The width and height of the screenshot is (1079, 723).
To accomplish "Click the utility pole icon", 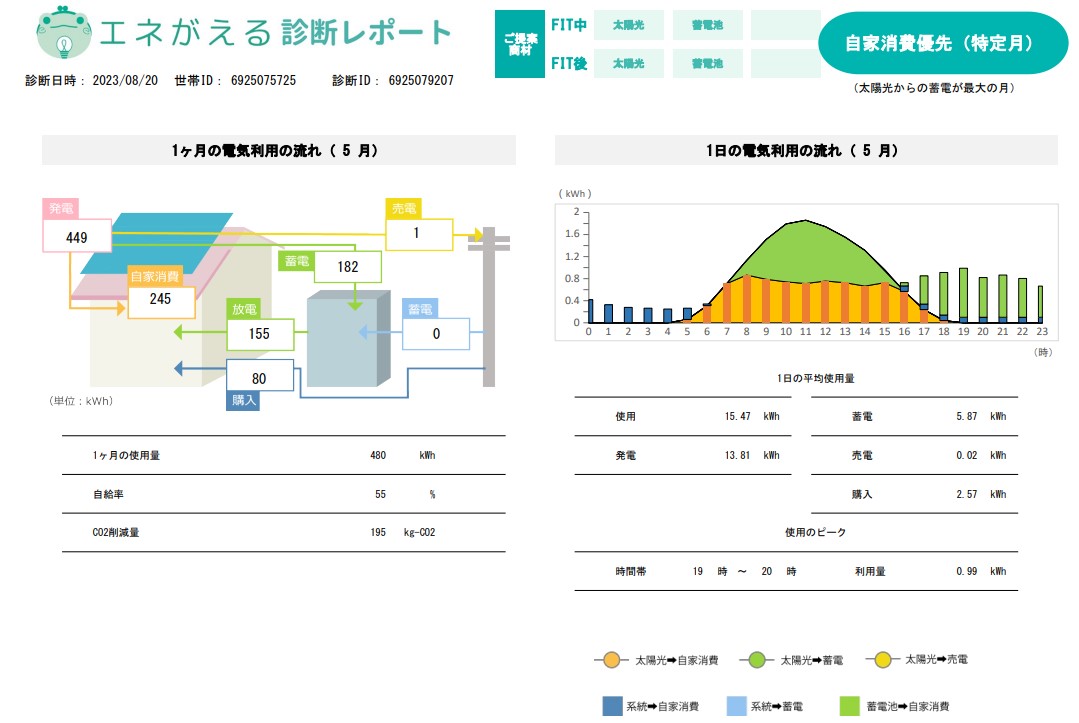I will (x=489, y=306).
